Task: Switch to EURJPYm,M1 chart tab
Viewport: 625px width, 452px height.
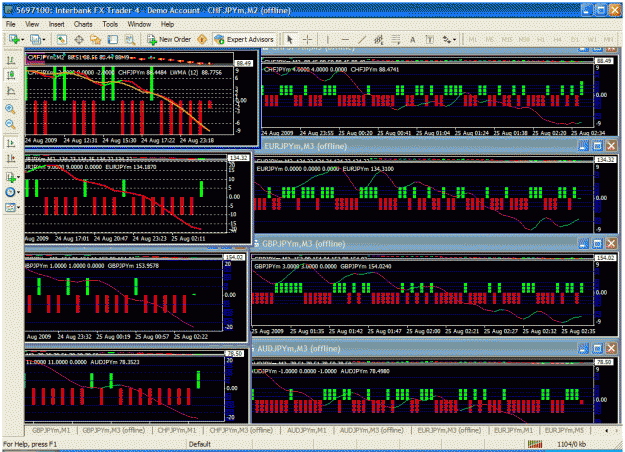Action: 513,430
